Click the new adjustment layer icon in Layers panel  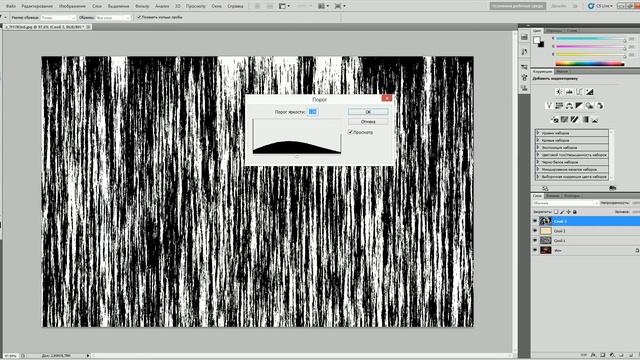[x=612, y=355]
